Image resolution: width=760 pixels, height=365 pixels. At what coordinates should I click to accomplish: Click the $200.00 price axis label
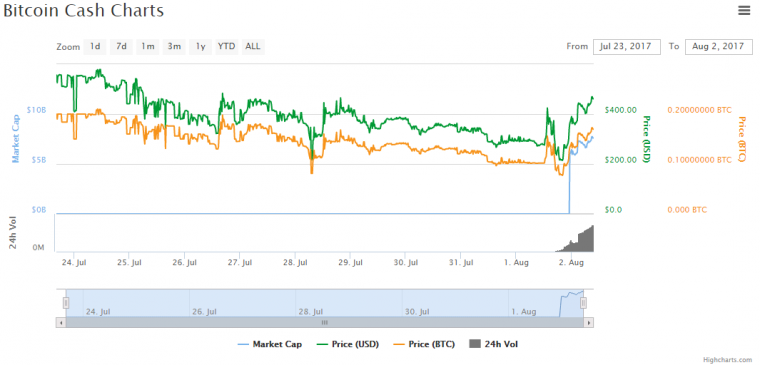[620, 159]
